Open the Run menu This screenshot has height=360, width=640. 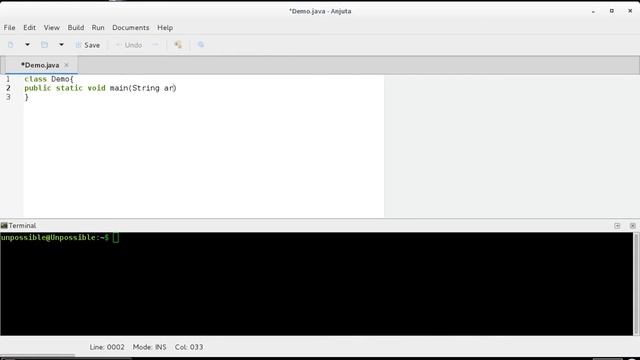[98, 28]
